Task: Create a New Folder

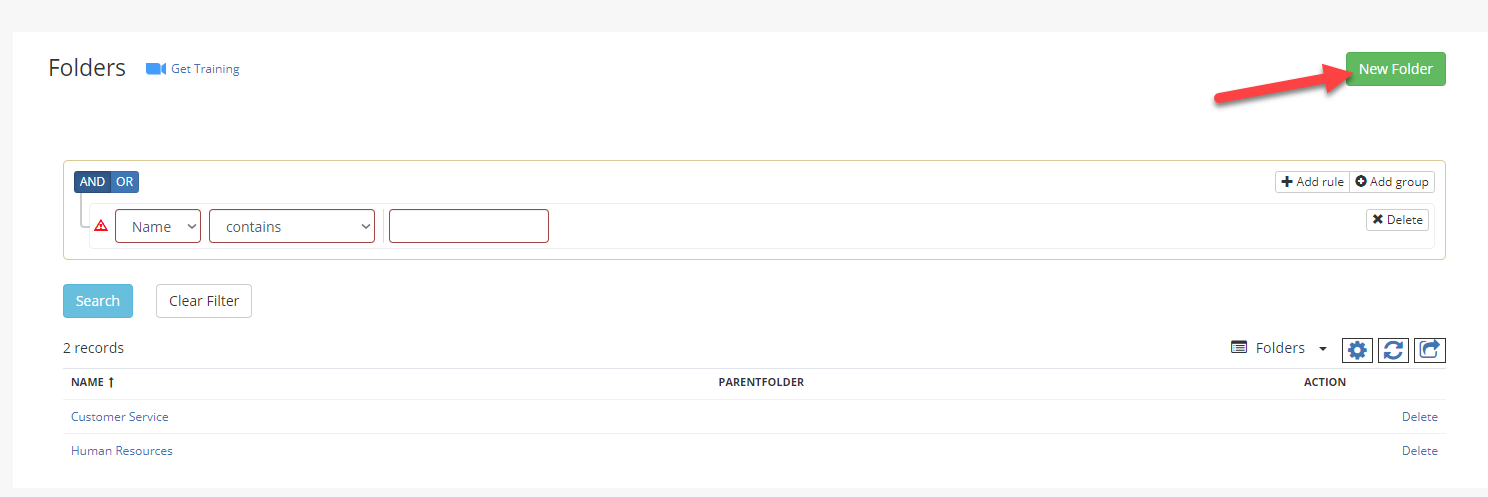Action: (x=1396, y=69)
